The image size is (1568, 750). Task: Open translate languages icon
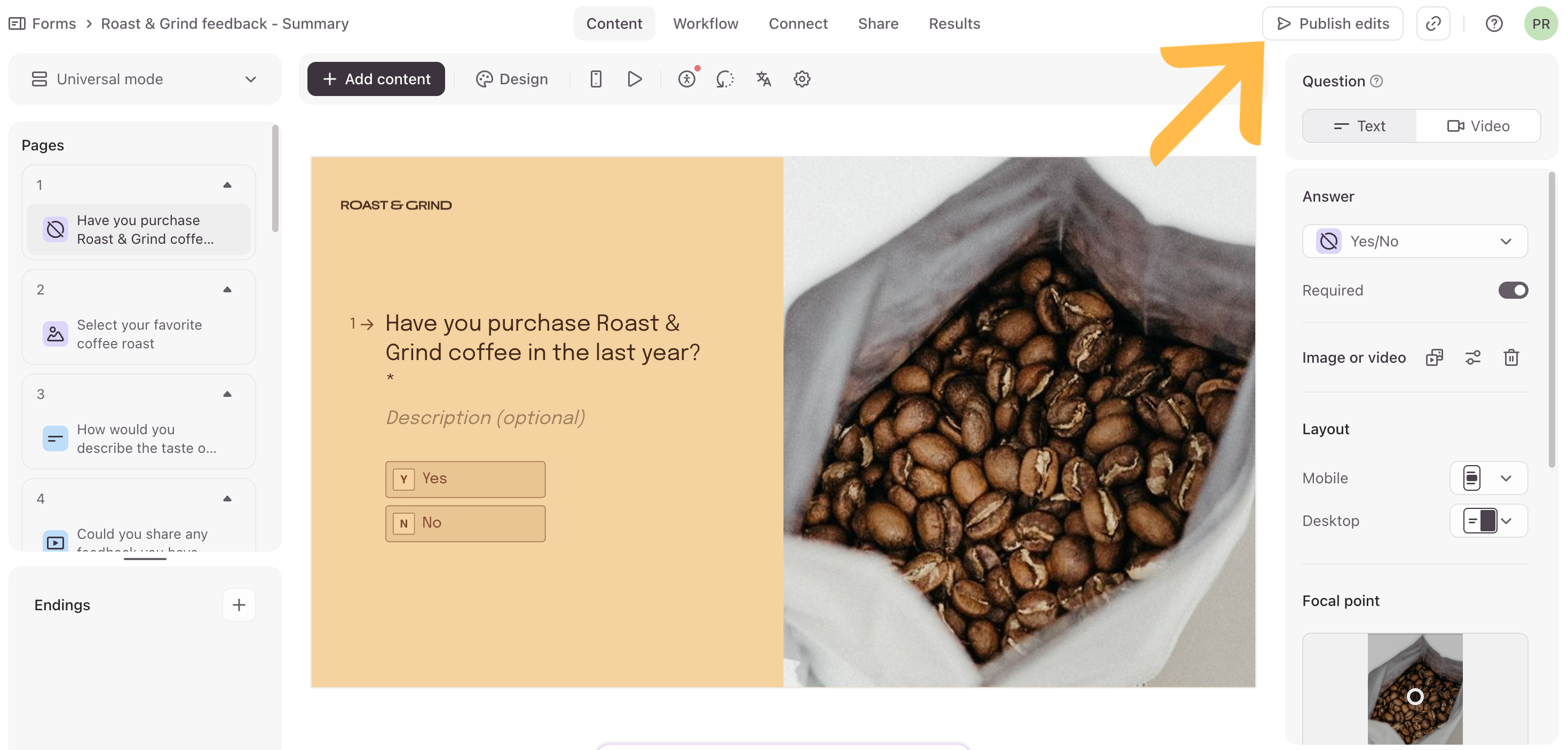coord(763,79)
